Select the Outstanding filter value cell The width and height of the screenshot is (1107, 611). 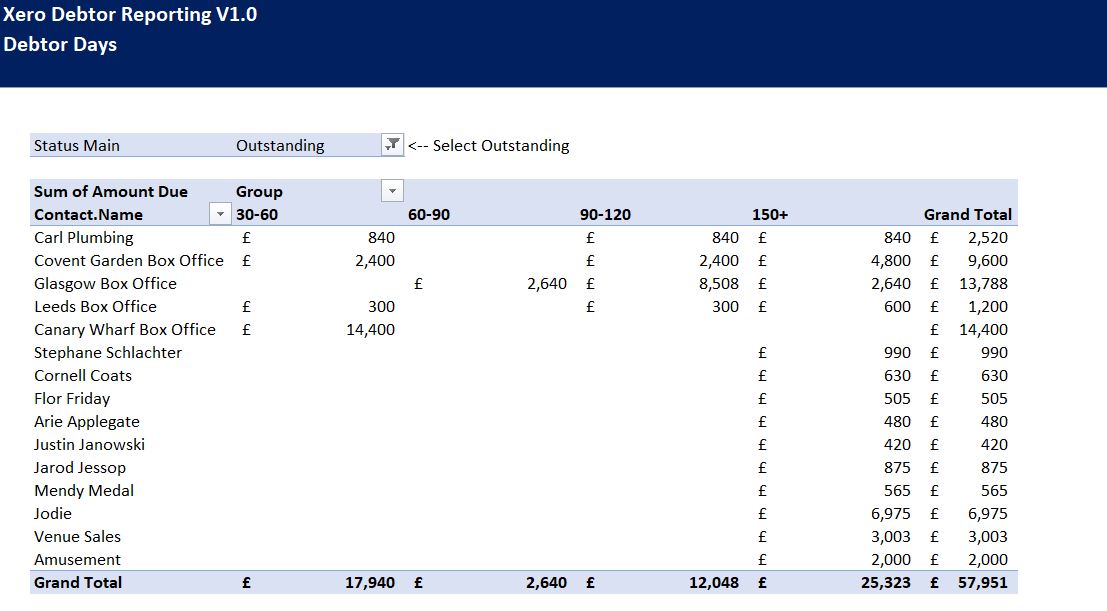[x=281, y=146]
